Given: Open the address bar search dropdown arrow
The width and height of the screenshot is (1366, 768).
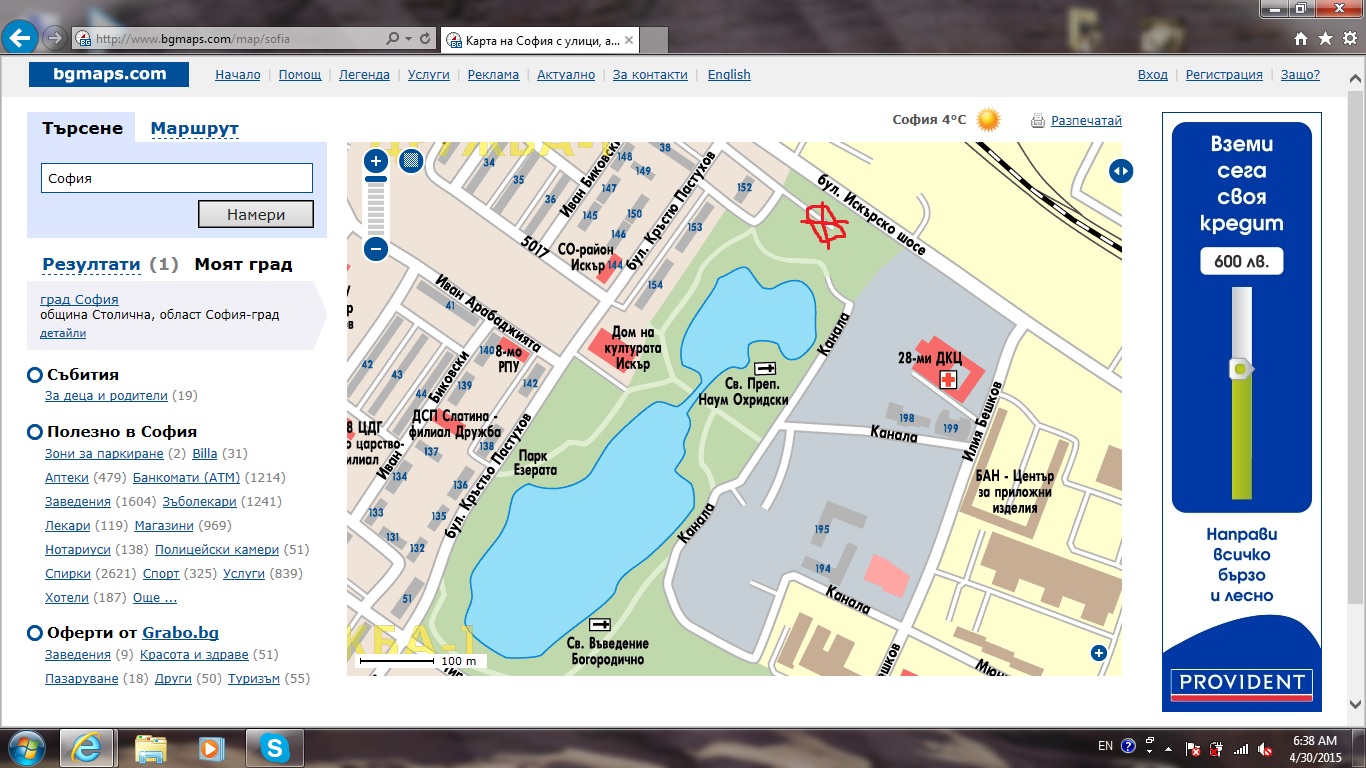Looking at the screenshot, I should click(x=408, y=39).
